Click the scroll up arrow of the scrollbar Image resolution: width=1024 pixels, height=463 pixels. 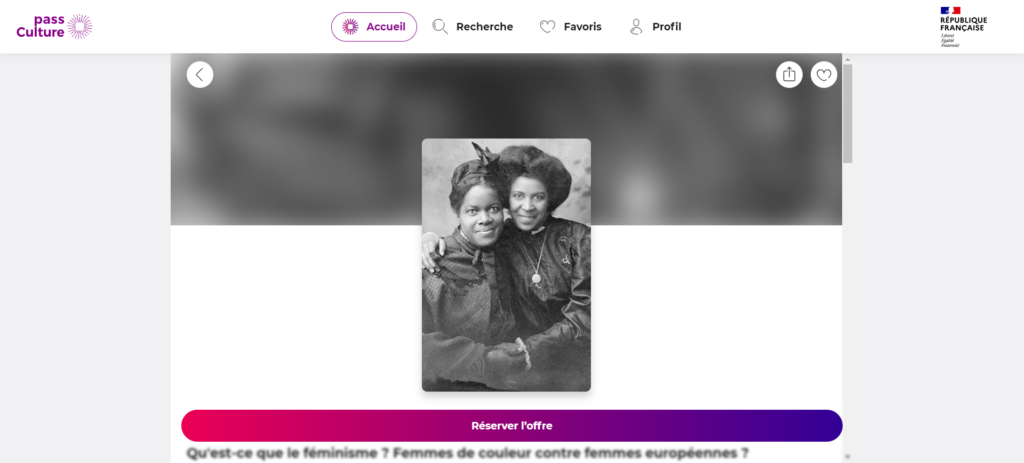click(848, 59)
